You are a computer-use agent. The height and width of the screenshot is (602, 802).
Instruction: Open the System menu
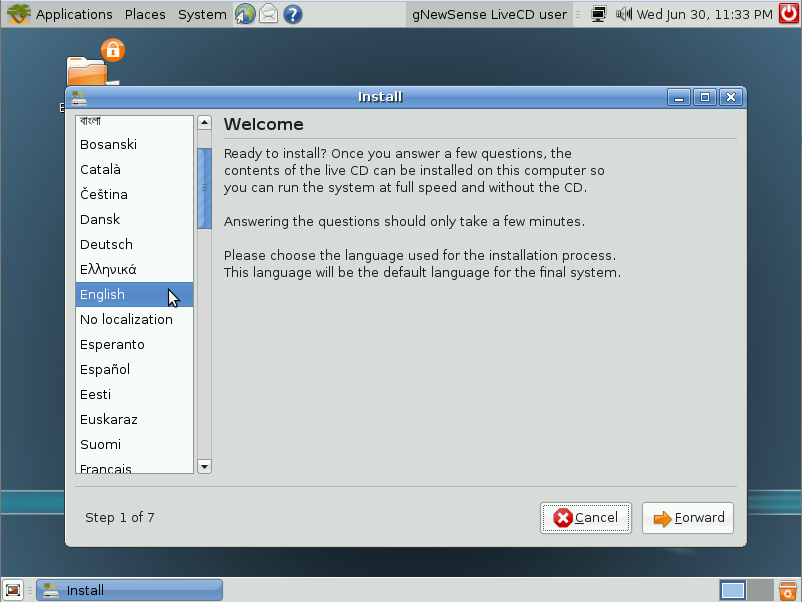click(202, 14)
